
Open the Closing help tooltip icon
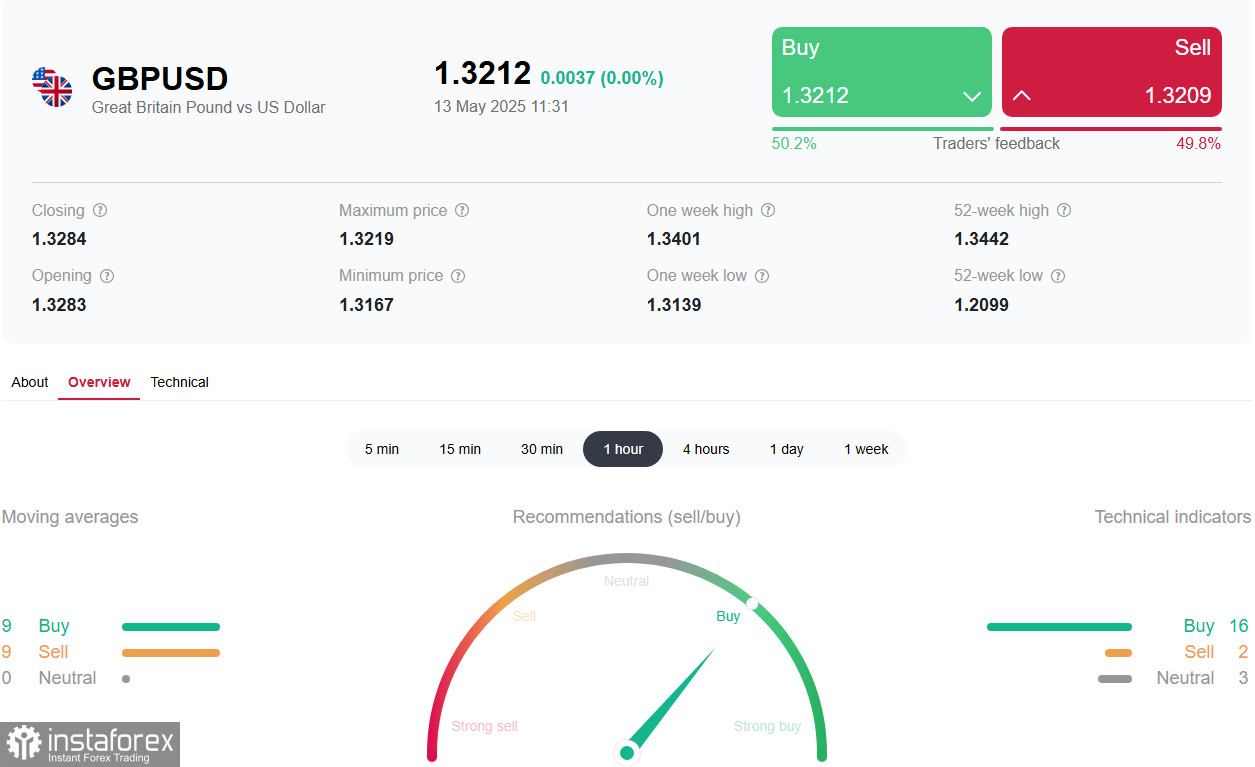point(100,211)
